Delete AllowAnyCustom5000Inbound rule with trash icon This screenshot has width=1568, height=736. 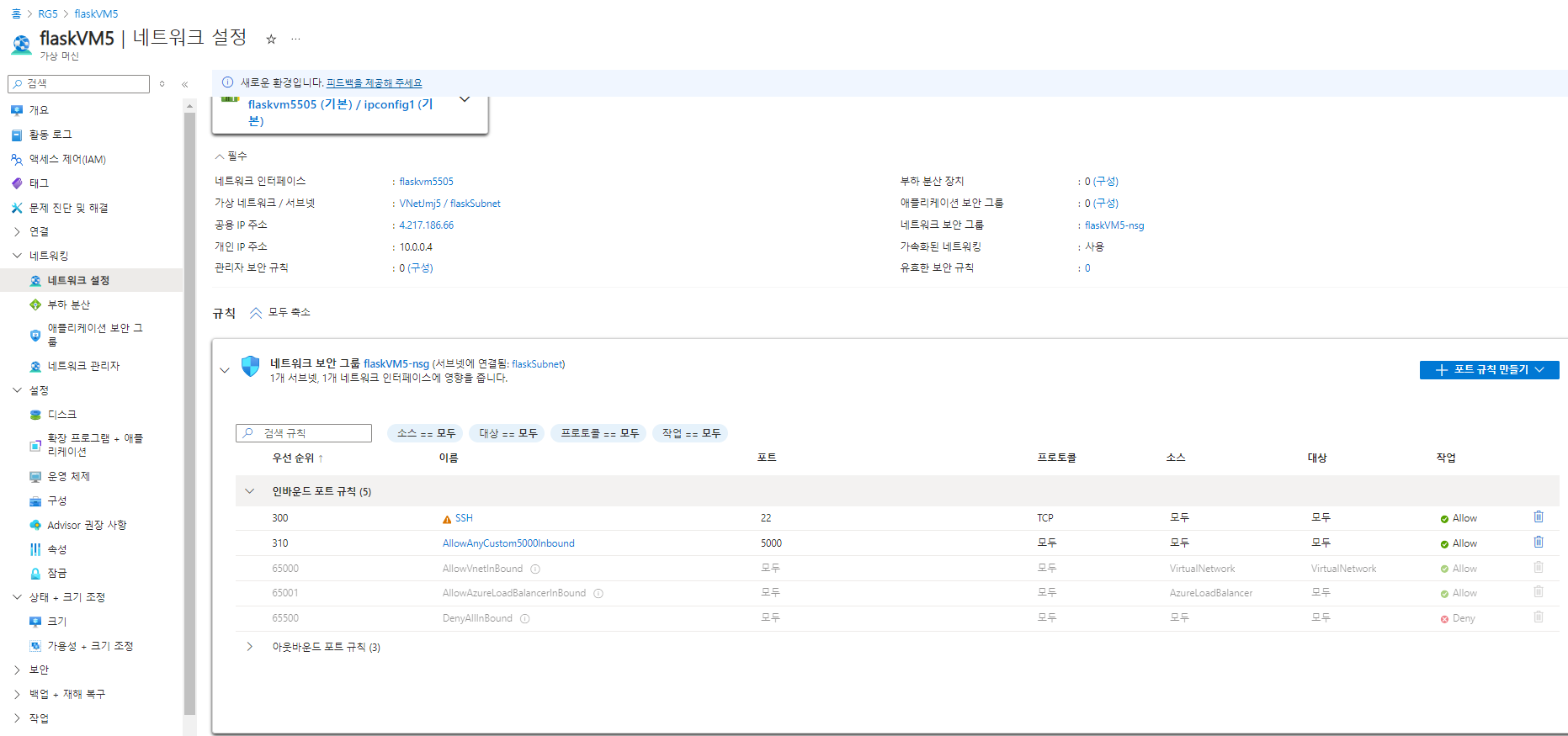pyautogui.click(x=1539, y=543)
